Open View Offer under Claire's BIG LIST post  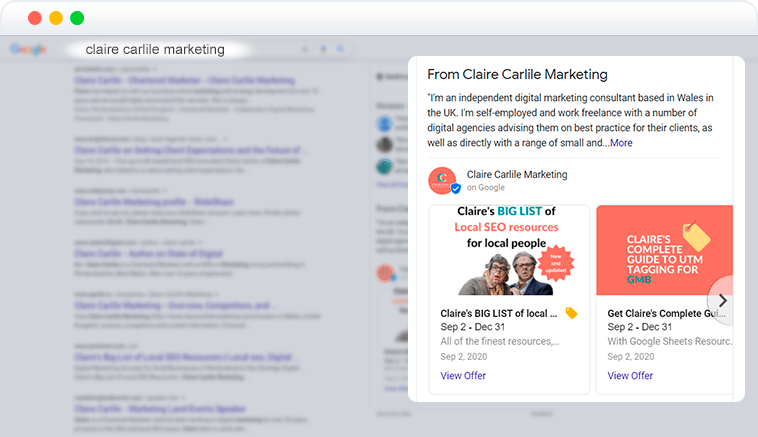463,376
